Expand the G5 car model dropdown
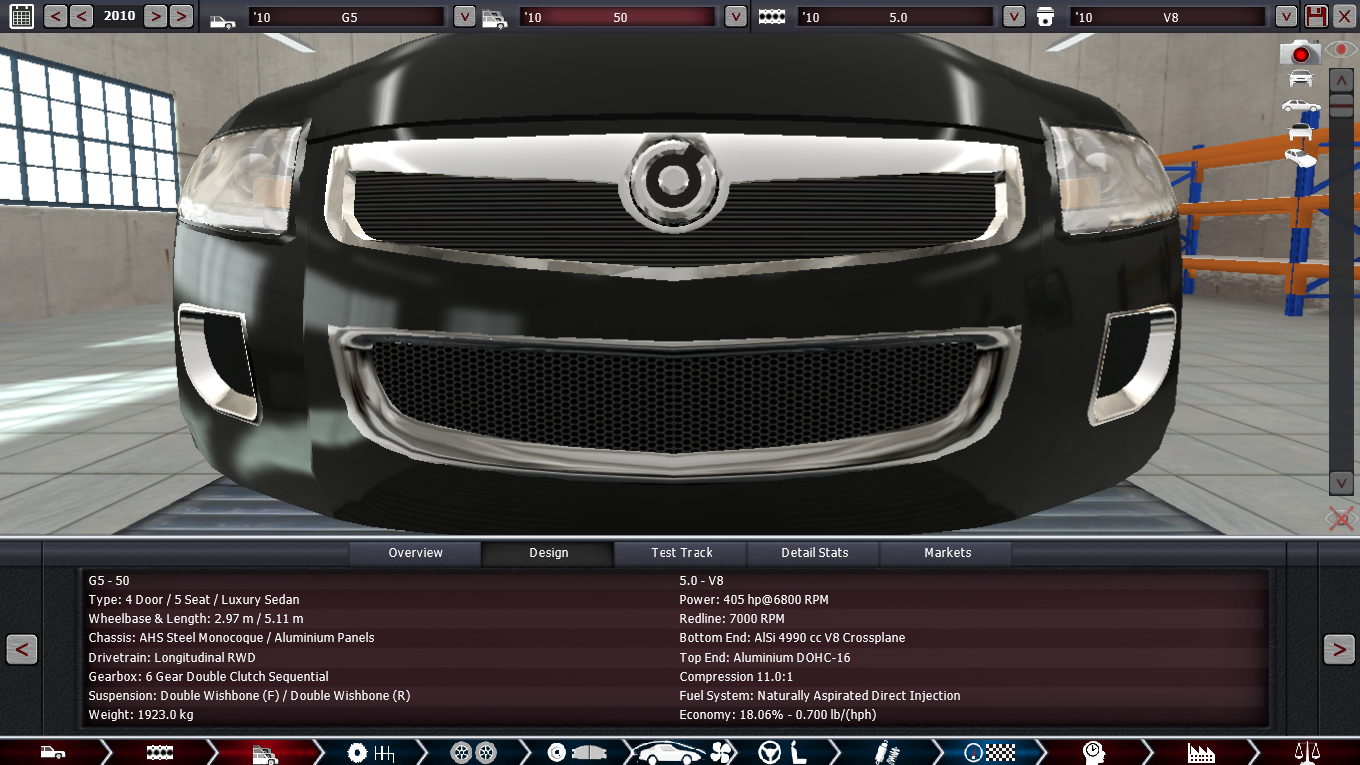 (x=464, y=17)
